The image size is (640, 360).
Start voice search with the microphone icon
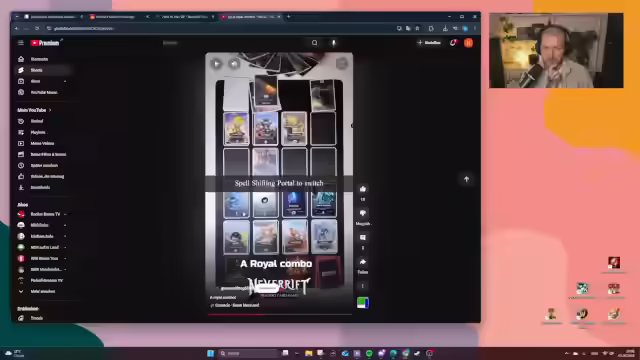[x=333, y=43]
